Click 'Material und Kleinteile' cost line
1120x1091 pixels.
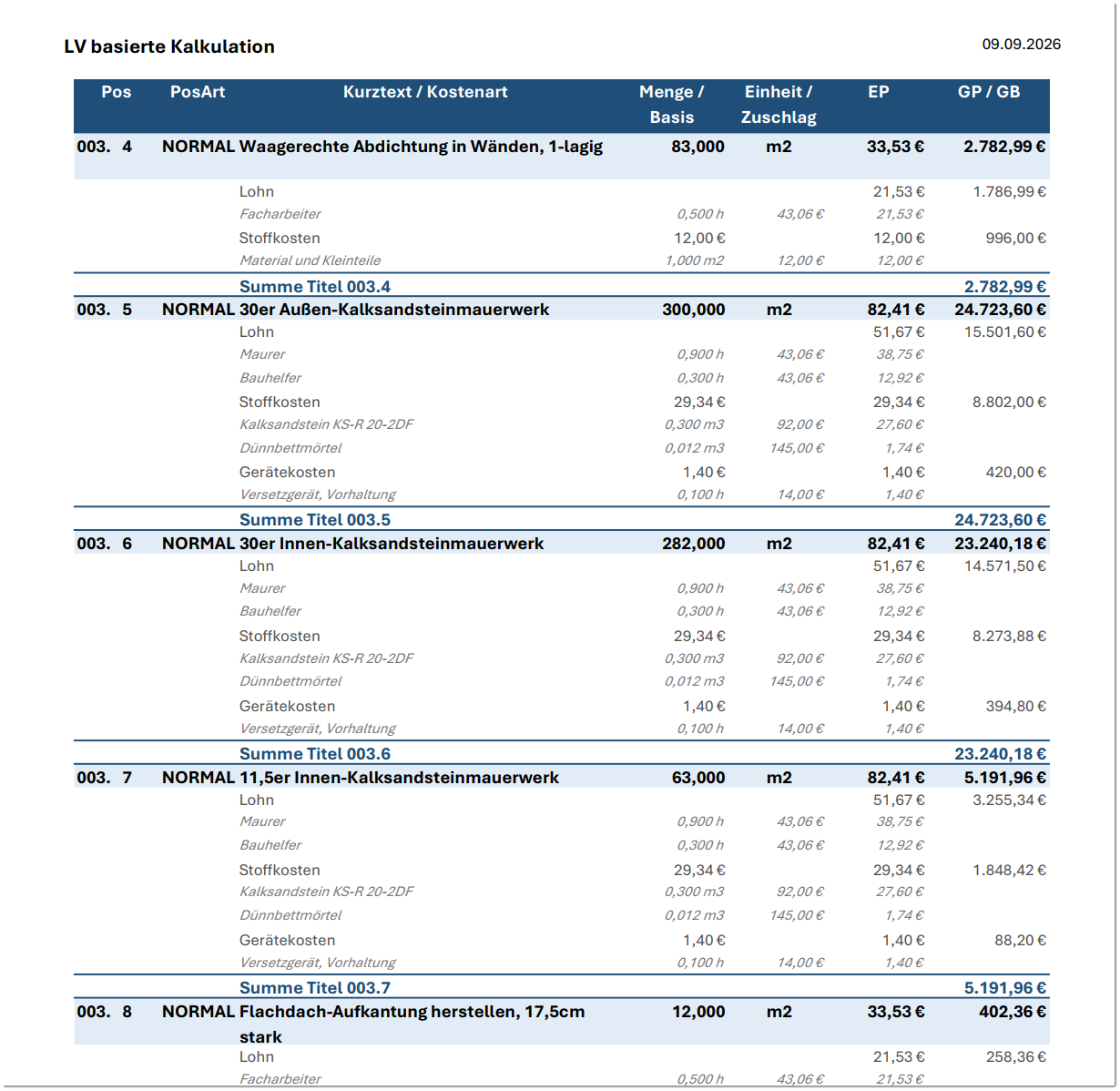click(311, 260)
